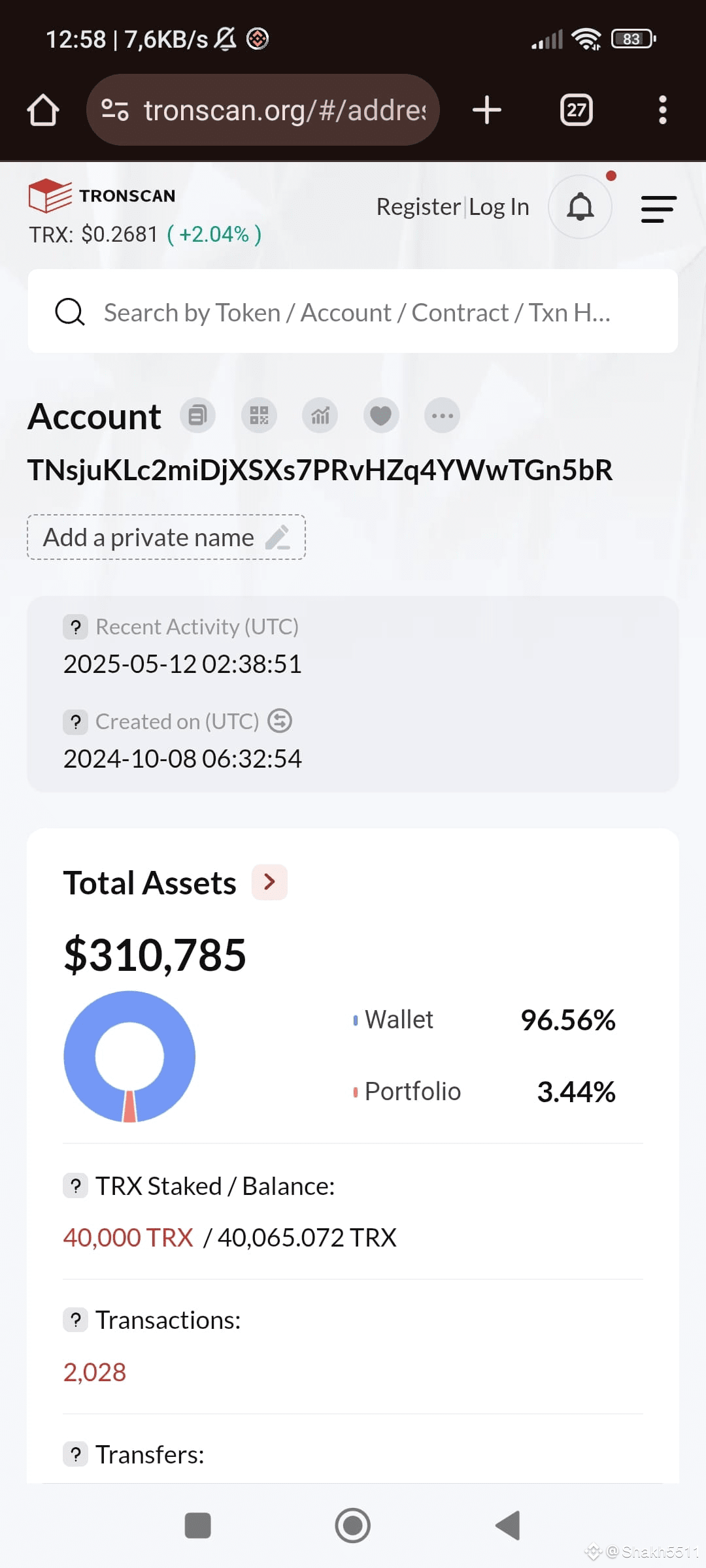Click the wallet portfolio donut chart

coord(129,1056)
